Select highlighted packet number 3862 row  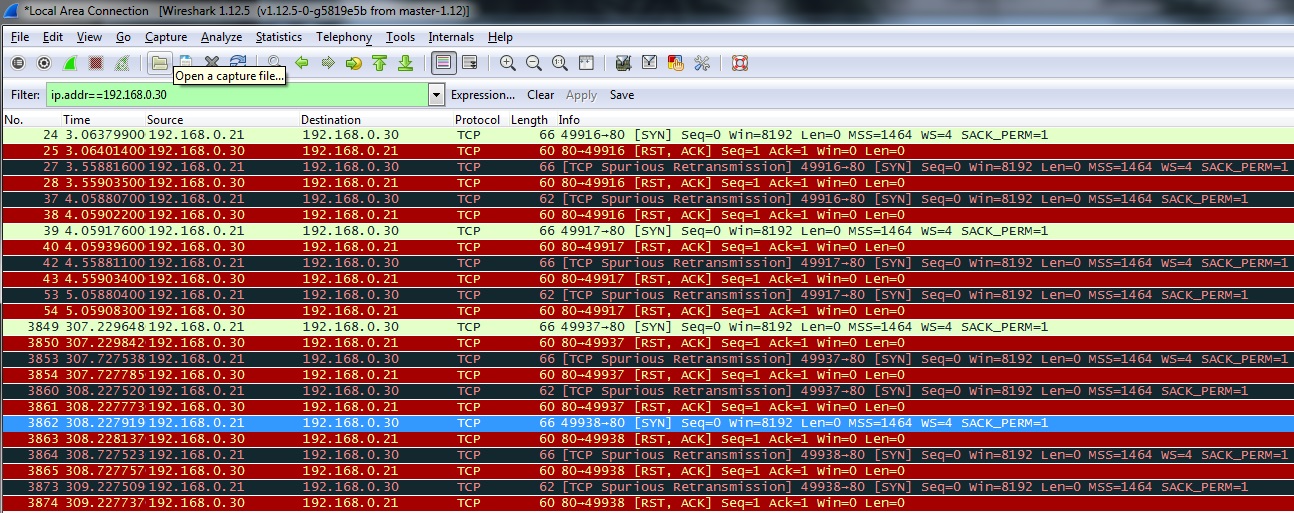[647, 423]
